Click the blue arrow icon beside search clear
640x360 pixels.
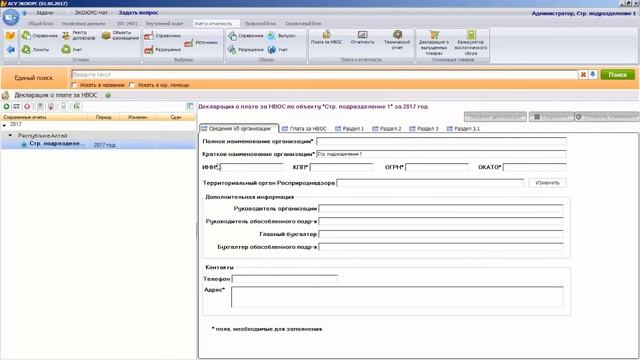pyautogui.click(x=593, y=75)
